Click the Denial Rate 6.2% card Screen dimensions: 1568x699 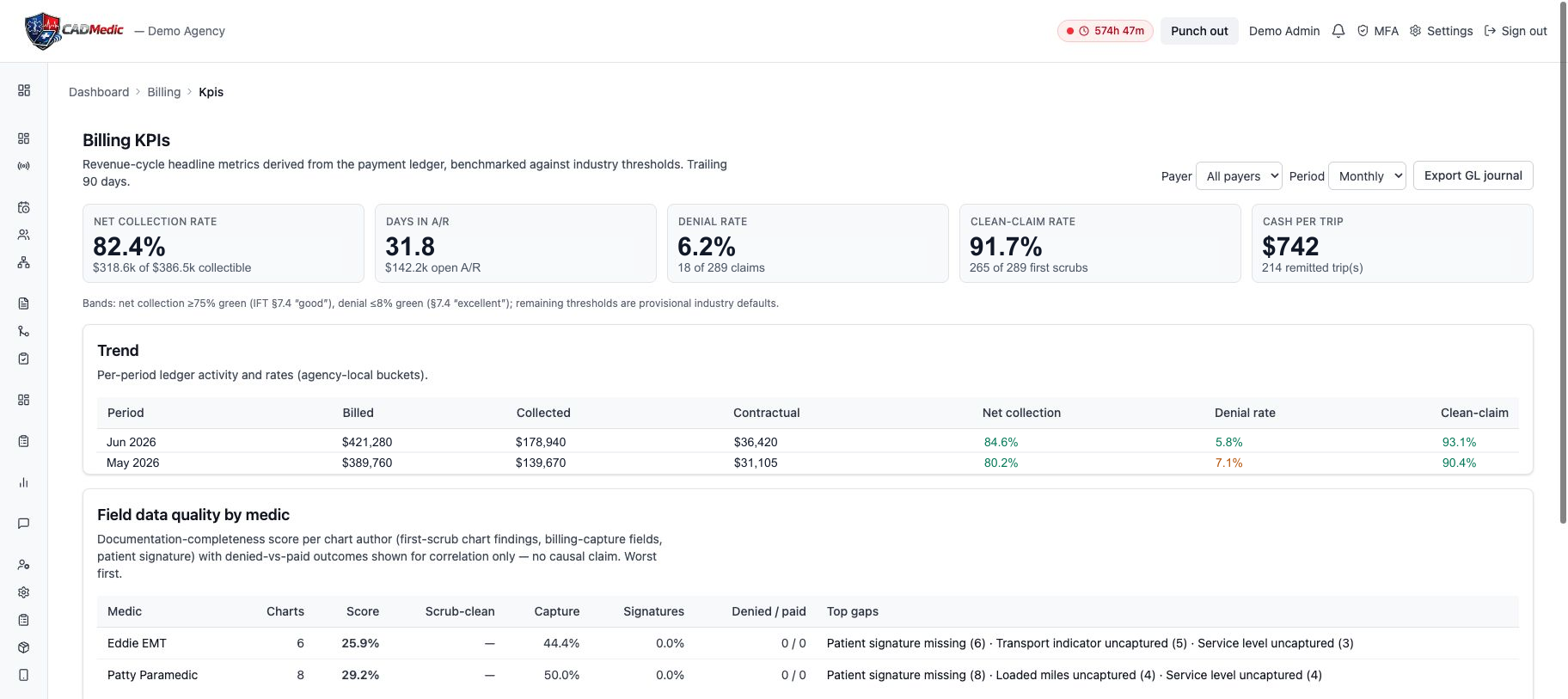tap(808, 243)
